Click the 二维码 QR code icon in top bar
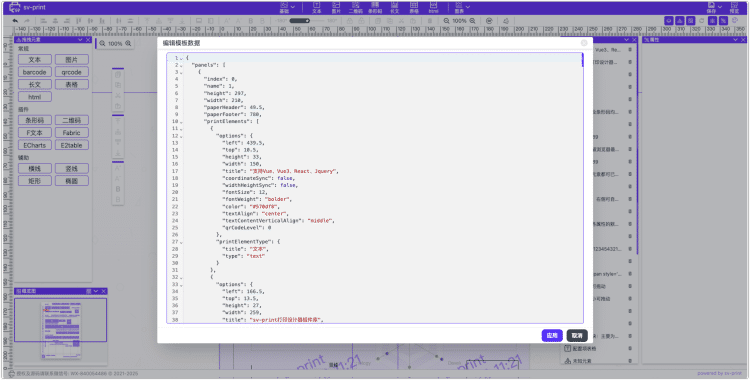 pyautogui.click(x=356, y=7)
